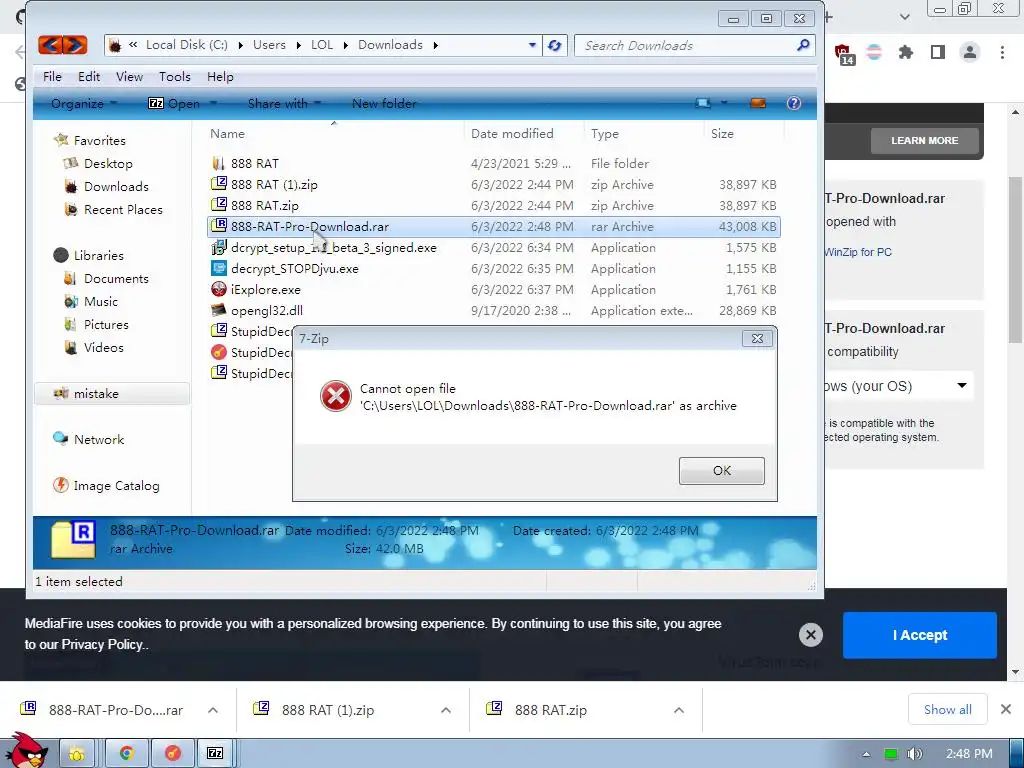Sort by the Size column header
Viewport: 1024px width, 768px height.
click(722, 133)
